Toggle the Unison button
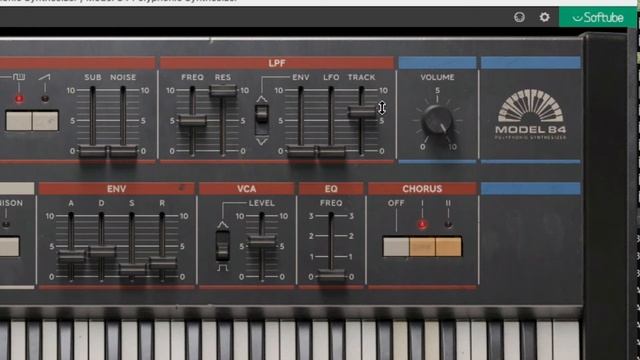This screenshot has width=640, height=360. [x=9, y=247]
